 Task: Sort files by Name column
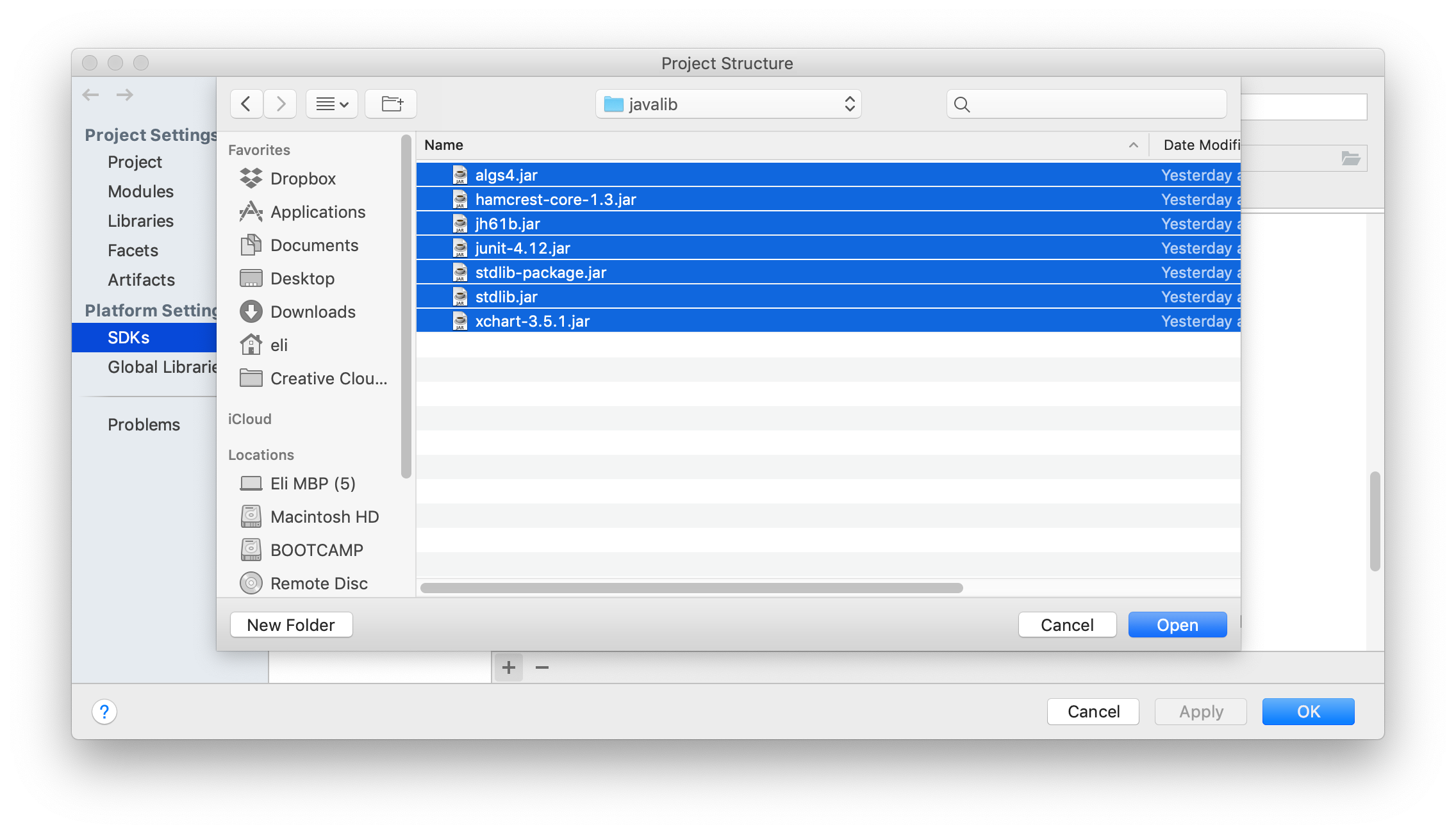tap(782, 145)
